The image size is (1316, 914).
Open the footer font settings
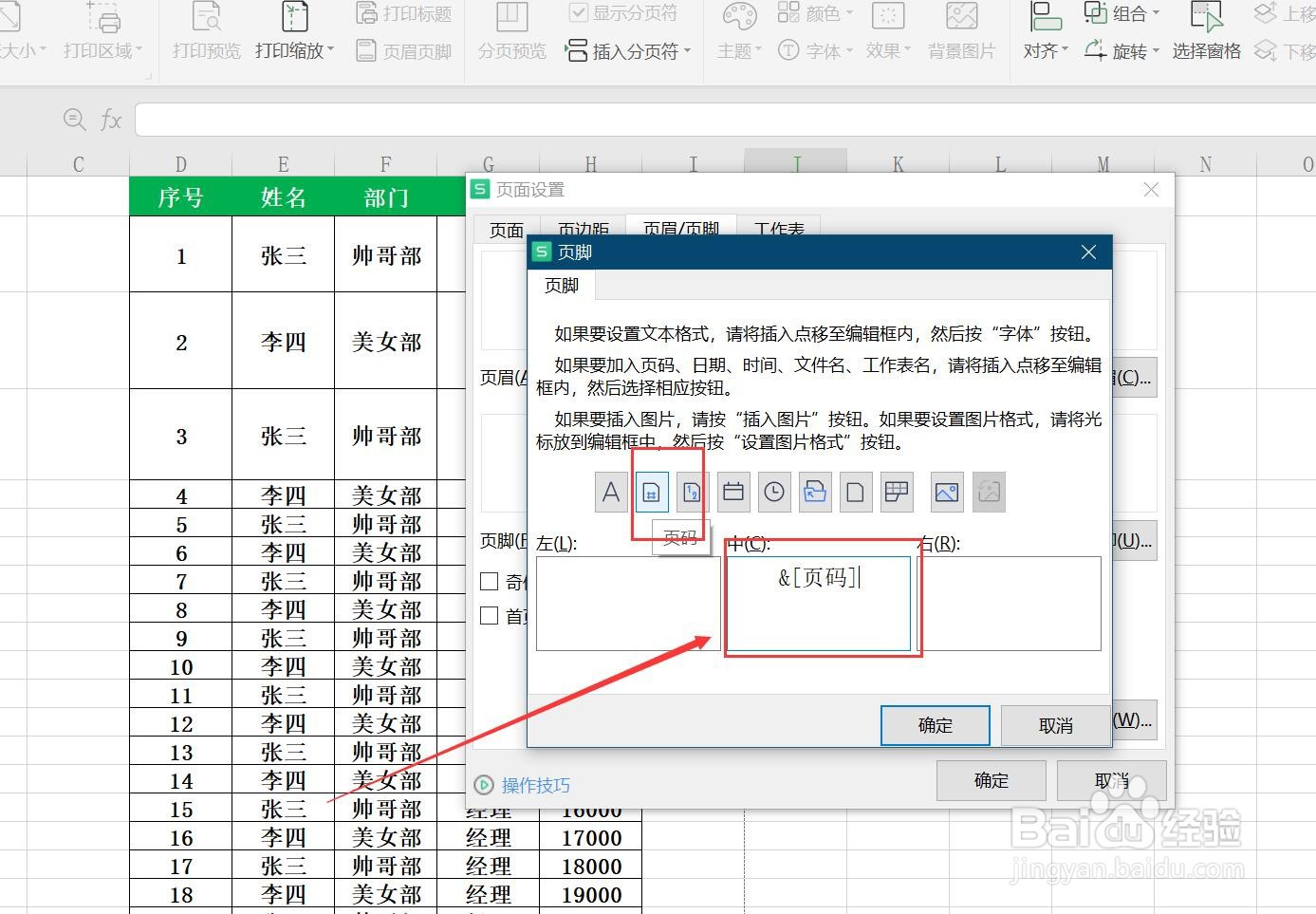(611, 492)
